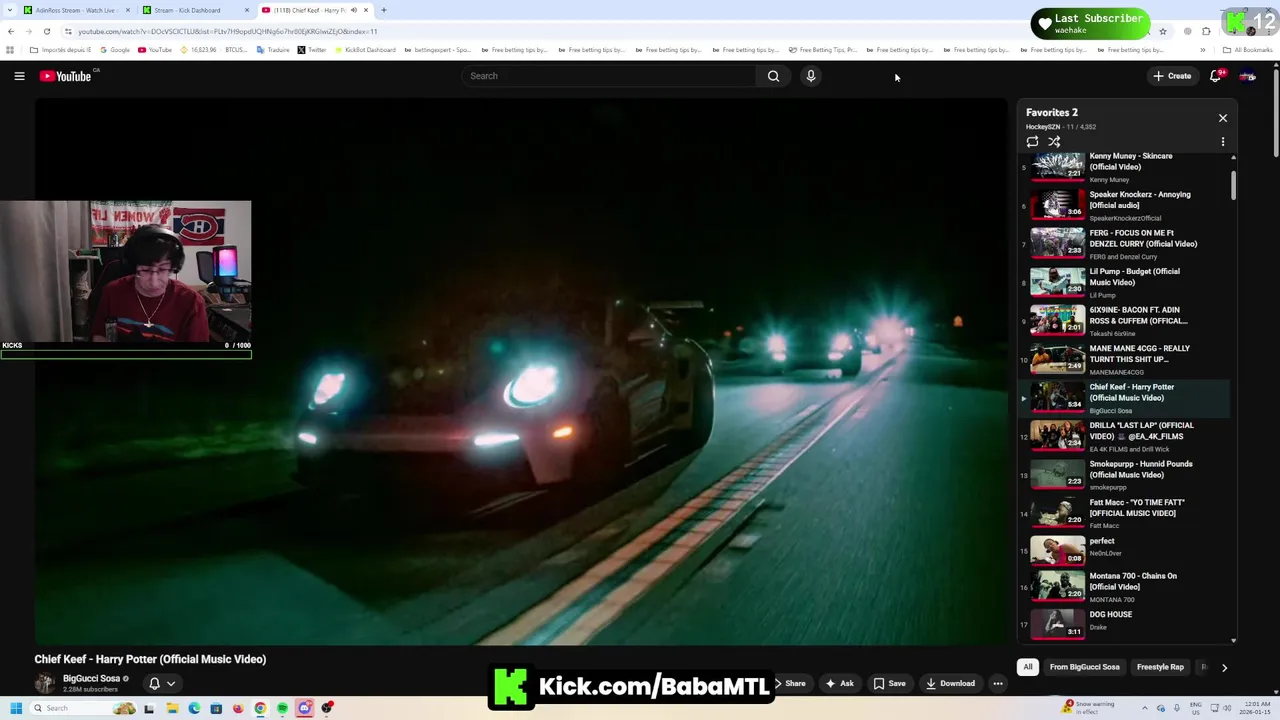
Task: Open Importés depuis IE bookmark folder
Action: [60, 50]
